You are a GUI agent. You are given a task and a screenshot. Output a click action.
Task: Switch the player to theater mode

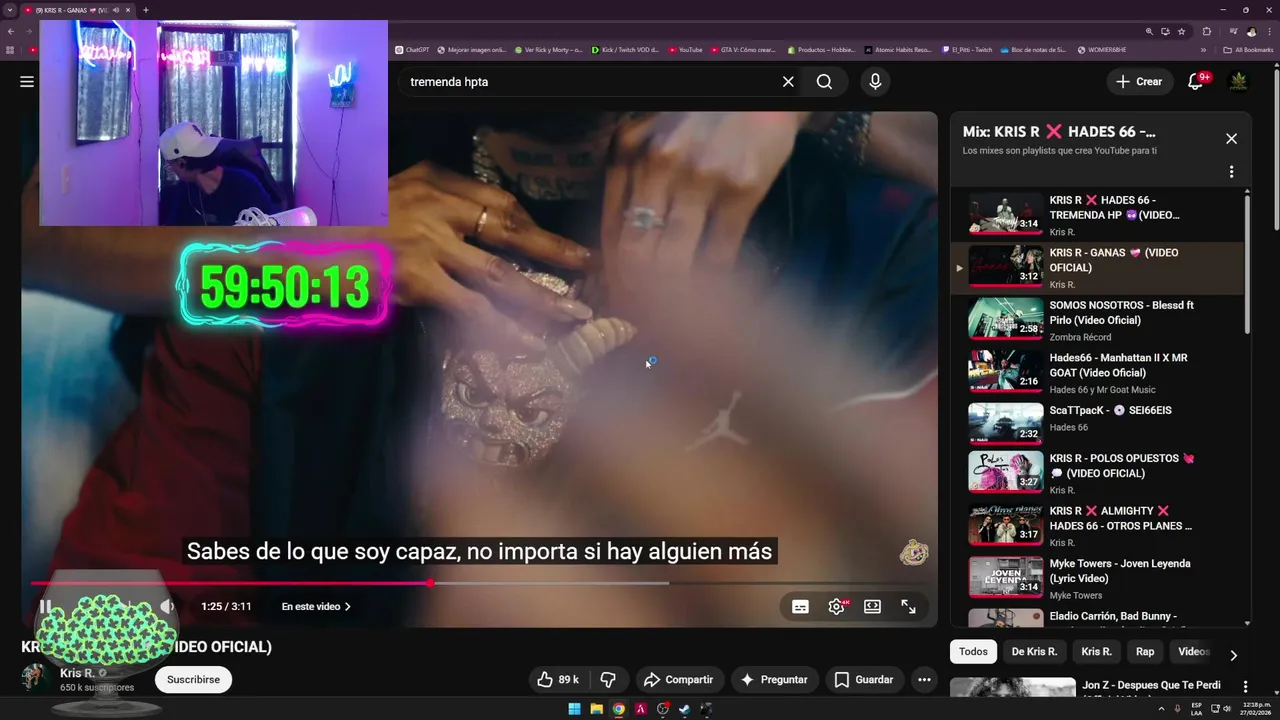point(872,607)
